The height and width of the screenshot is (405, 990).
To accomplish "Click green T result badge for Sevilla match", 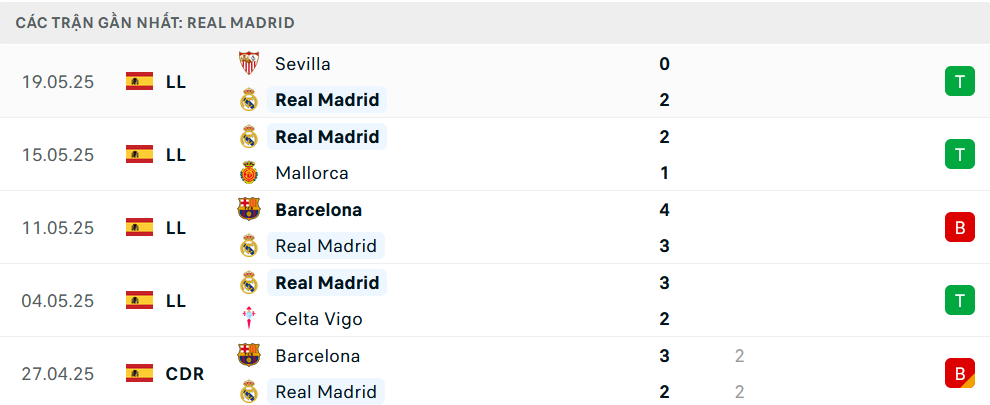I will [959, 81].
